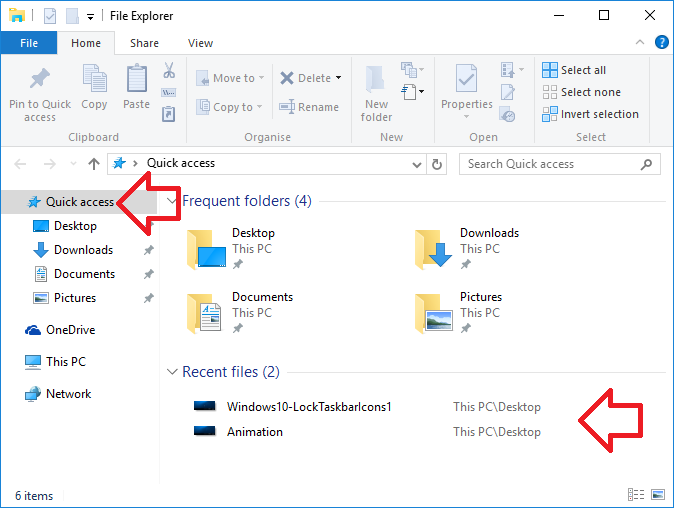Select the Downloads frequent folder icon
674x508 pixels.
[x=433, y=249]
